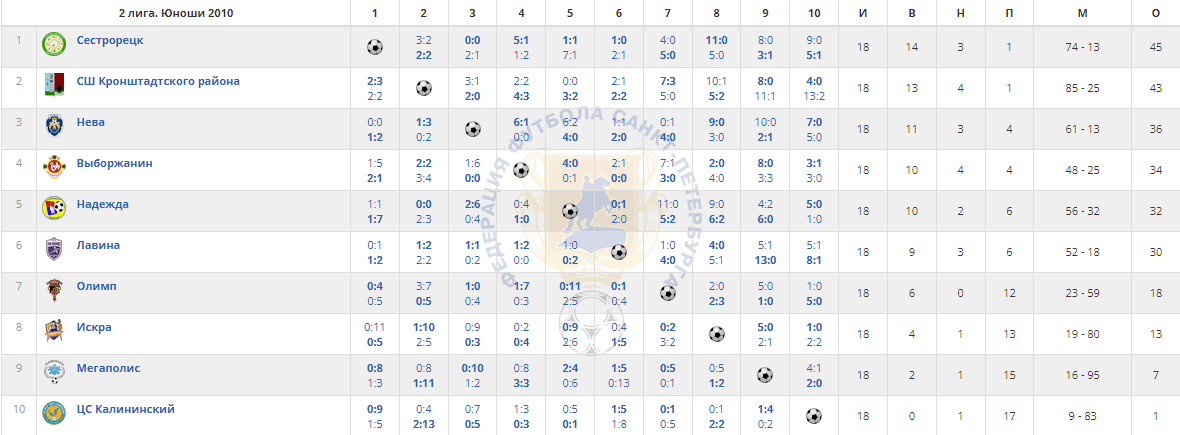Open the Сестрорецк team page link
Viewport: 1180px width, 435px height.
pos(110,40)
